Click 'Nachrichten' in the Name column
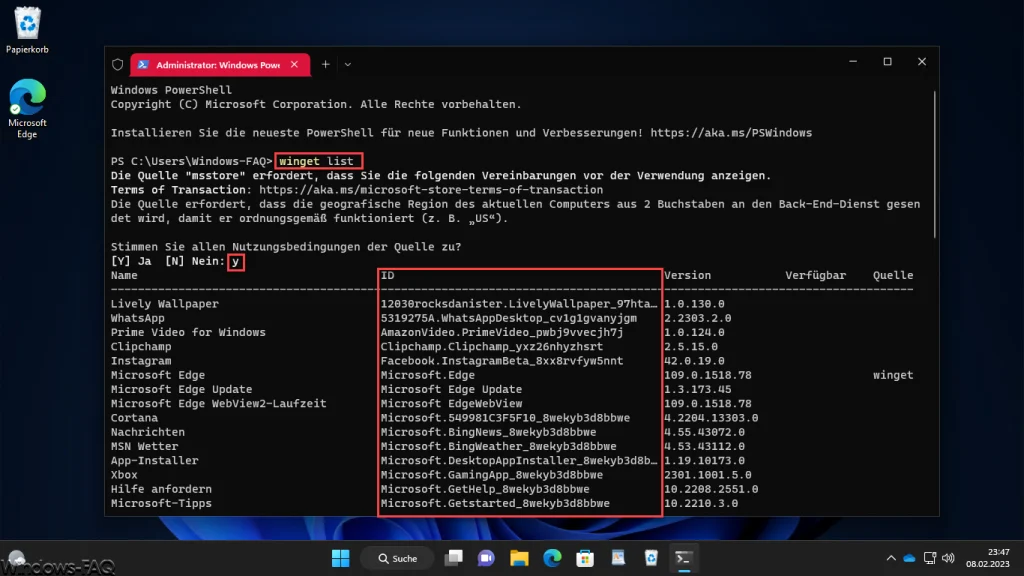 148,432
